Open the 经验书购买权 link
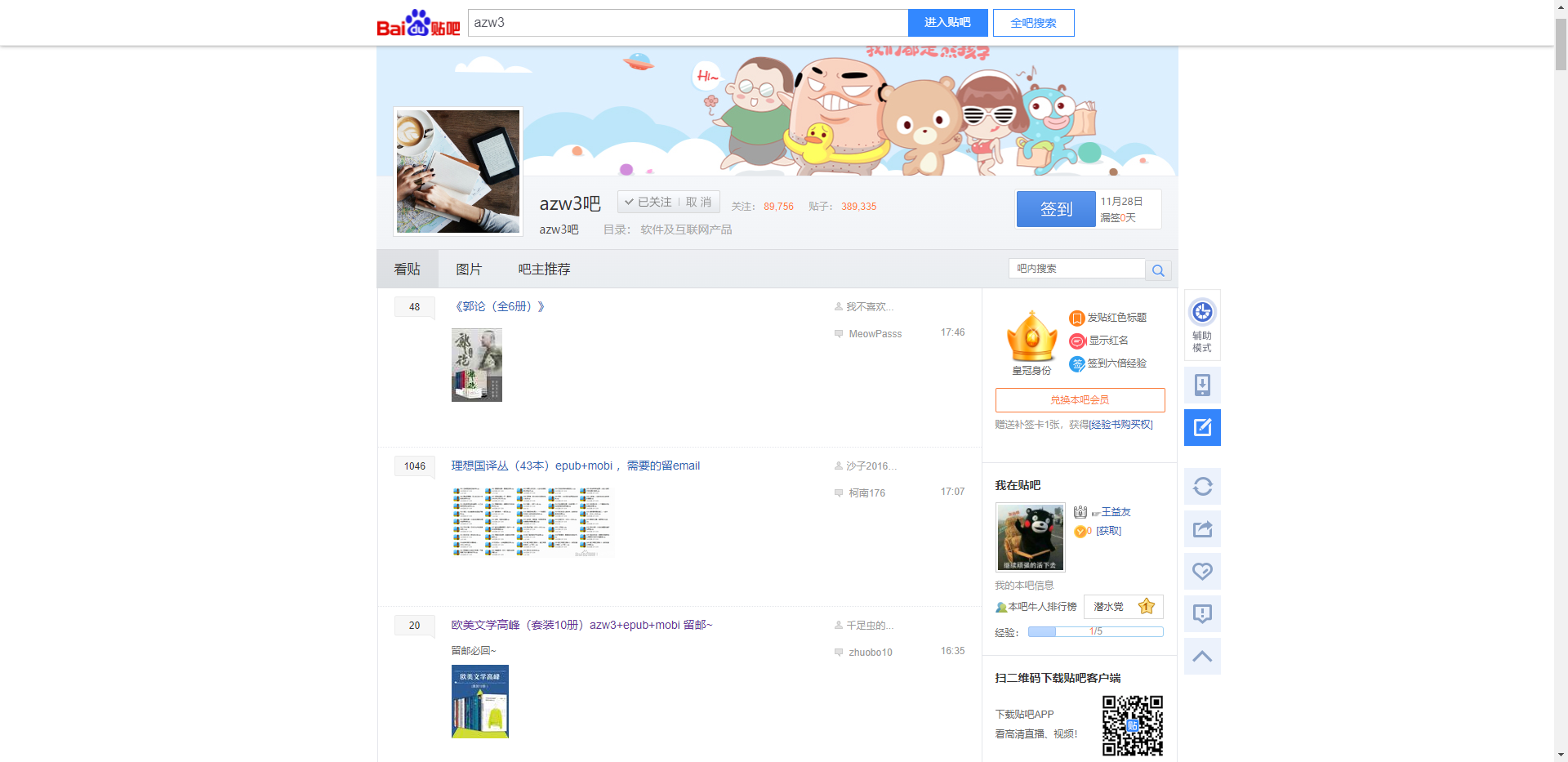 pos(1120,424)
